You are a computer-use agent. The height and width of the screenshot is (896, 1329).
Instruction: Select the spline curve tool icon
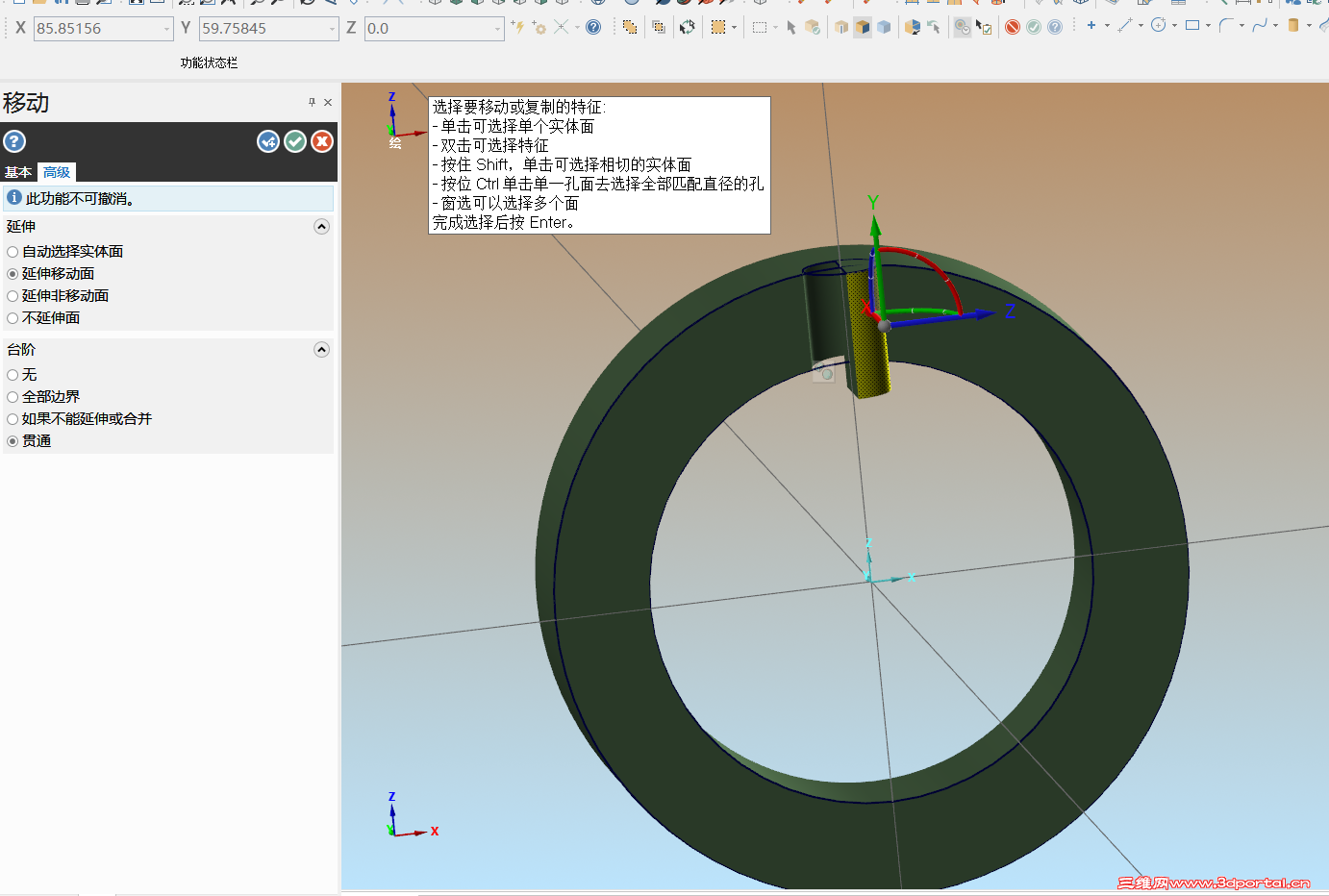[x=1260, y=25]
